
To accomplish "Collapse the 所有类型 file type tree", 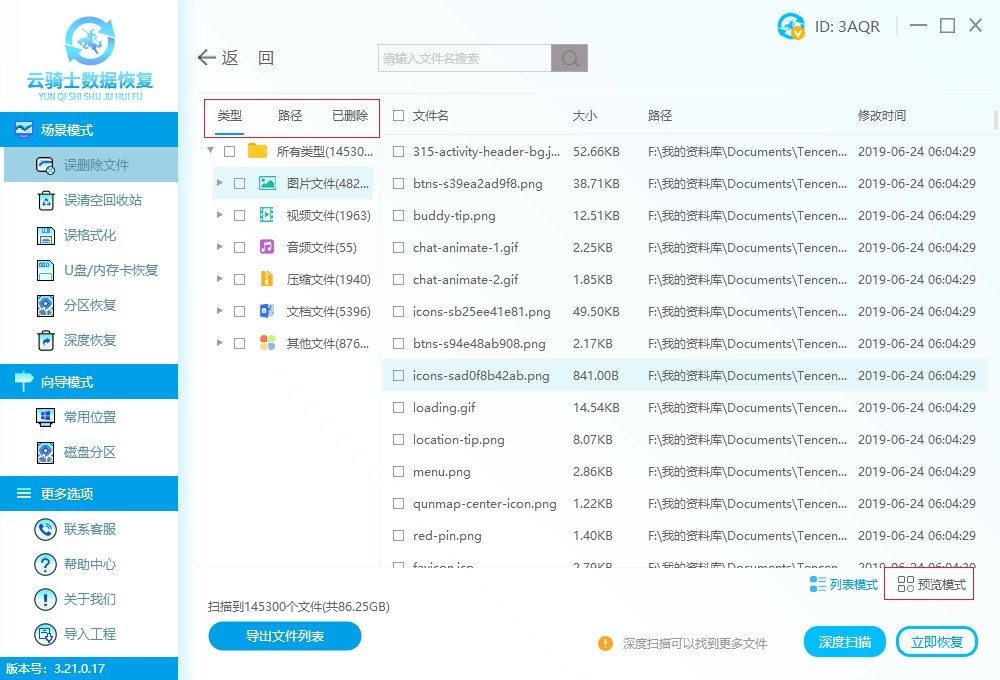I will [x=211, y=151].
